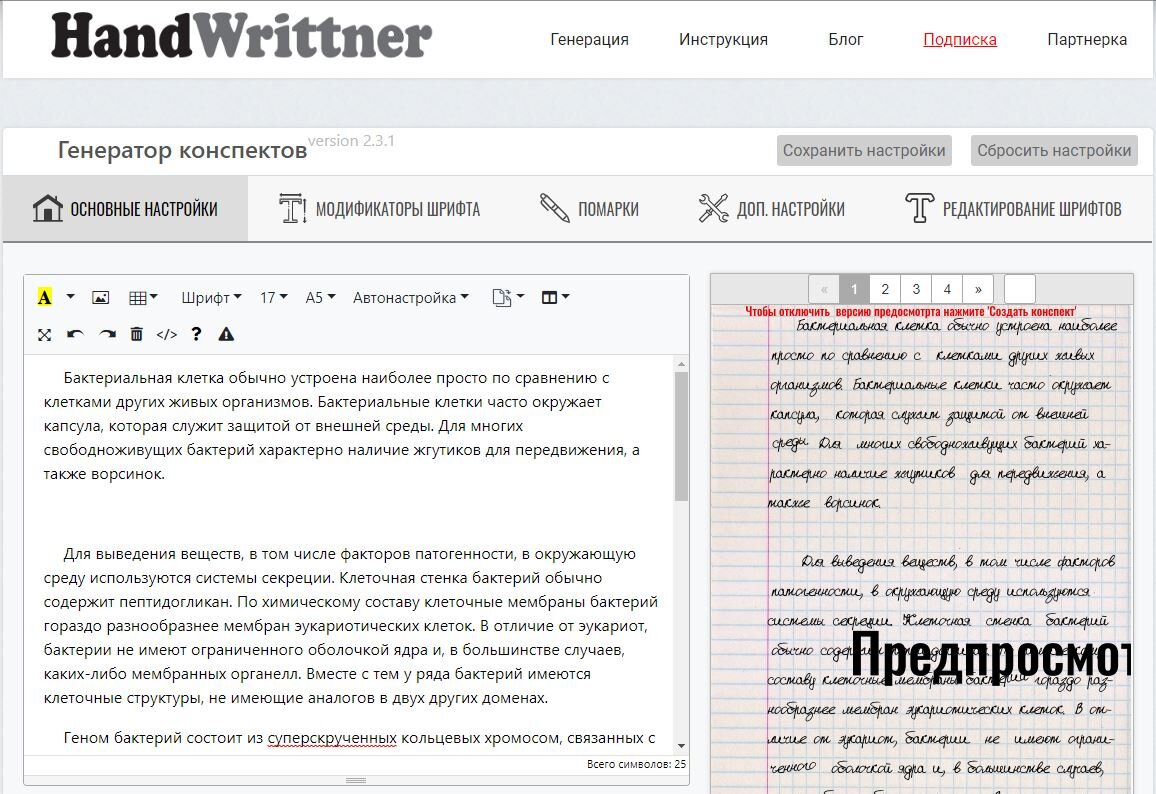Image resolution: width=1156 pixels, height=794 pixels.
Task: Click the version 2.3.1 label
Action: [351, 141]
